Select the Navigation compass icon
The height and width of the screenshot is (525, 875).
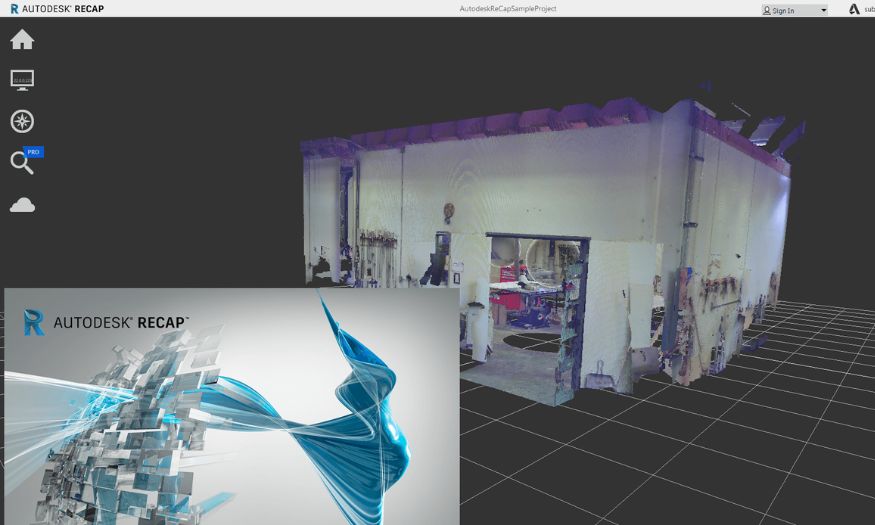point(22,121)
